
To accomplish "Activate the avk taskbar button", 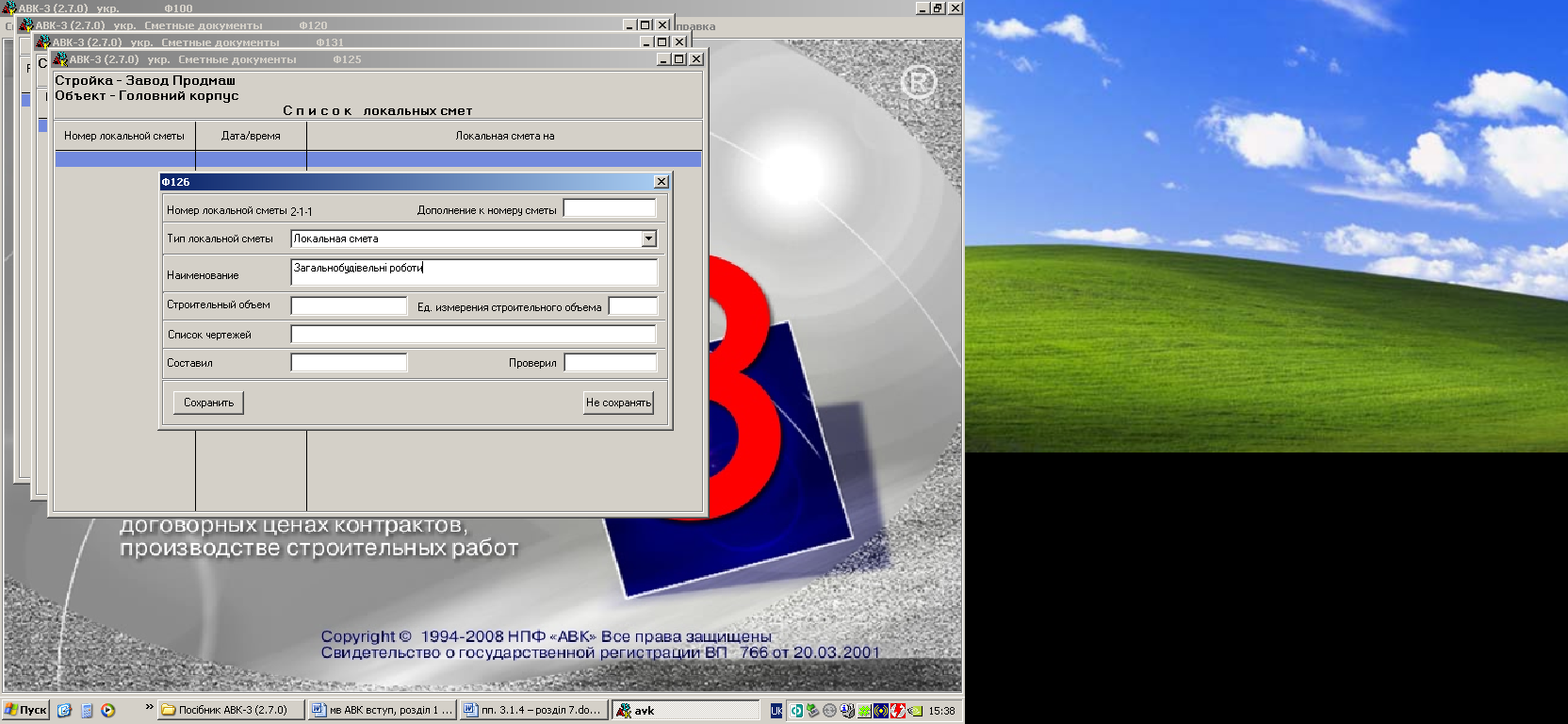I will [685, 710].
